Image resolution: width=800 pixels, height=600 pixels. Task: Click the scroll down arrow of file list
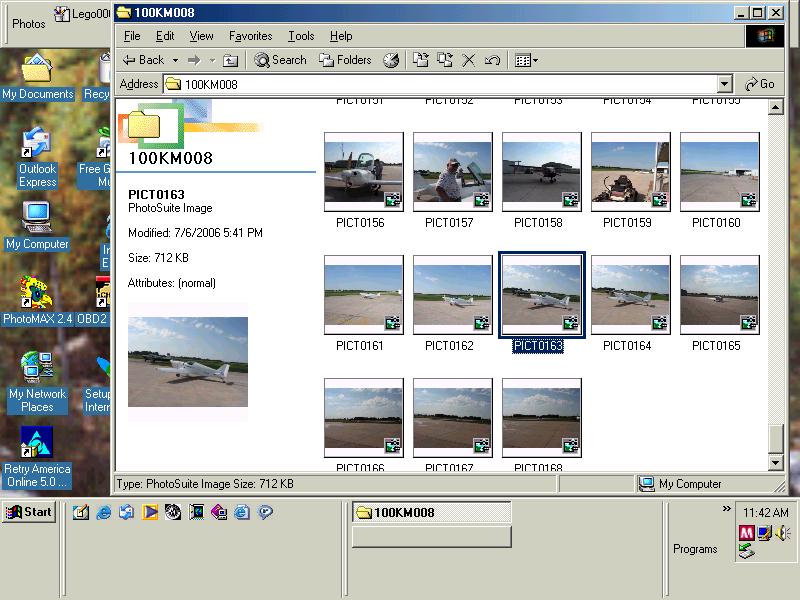coord(775,463)
